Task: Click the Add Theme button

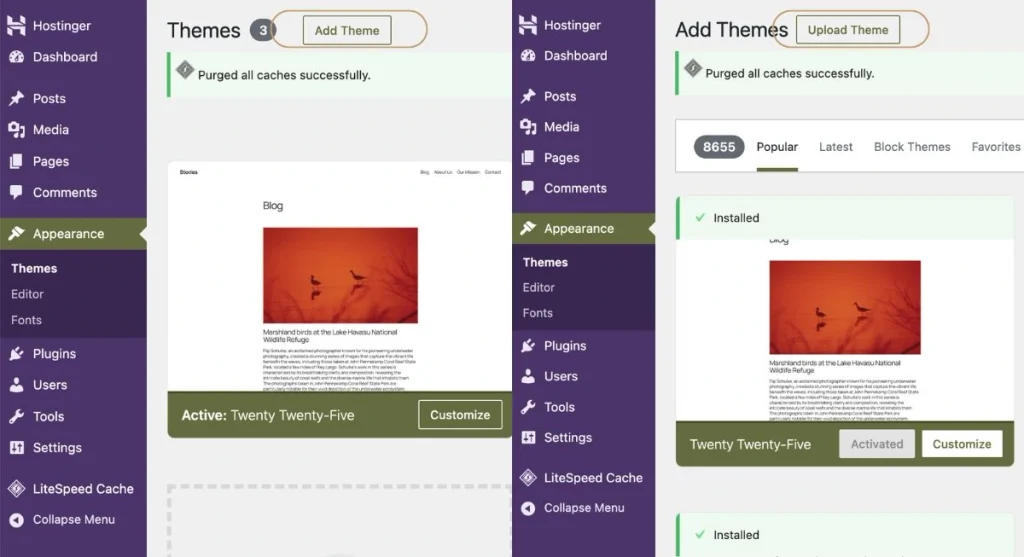Action: [x=347, y=31]
